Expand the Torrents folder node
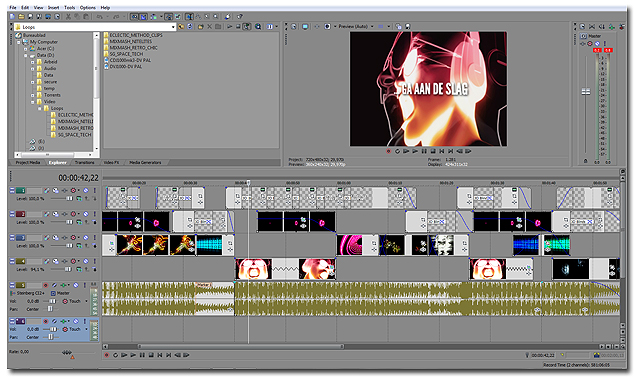 tap(33, 95)
